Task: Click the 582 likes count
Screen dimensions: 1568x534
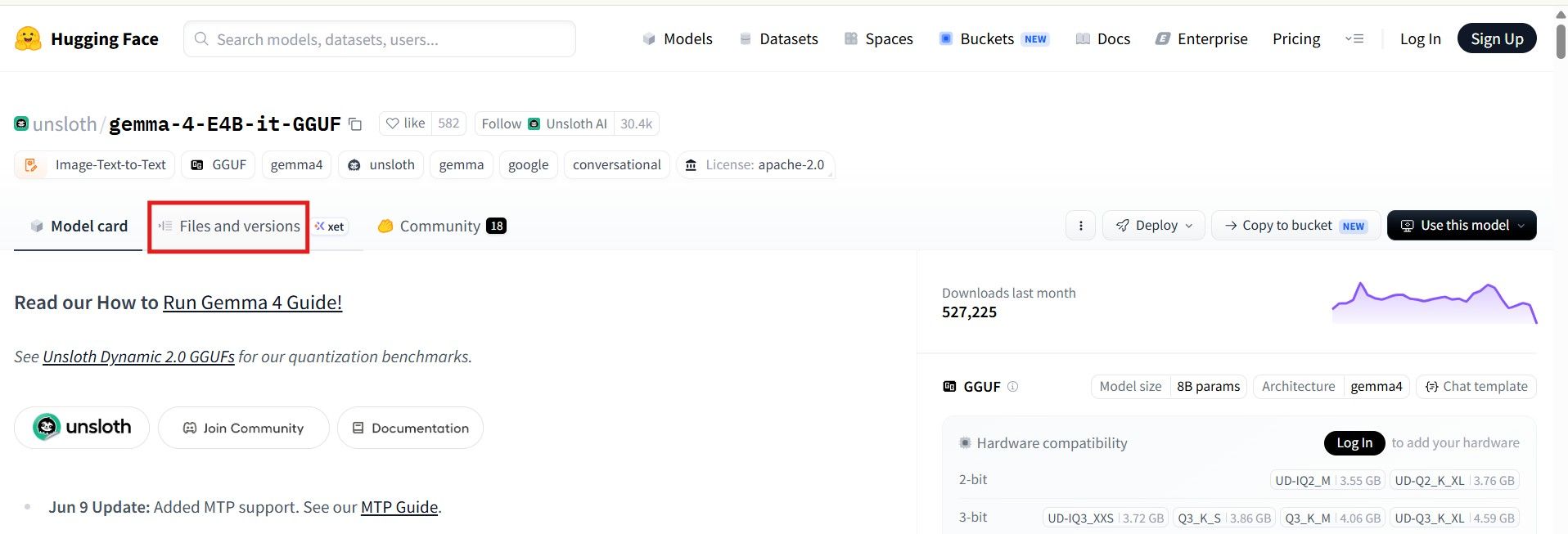Action: click(x=448, y=123)
